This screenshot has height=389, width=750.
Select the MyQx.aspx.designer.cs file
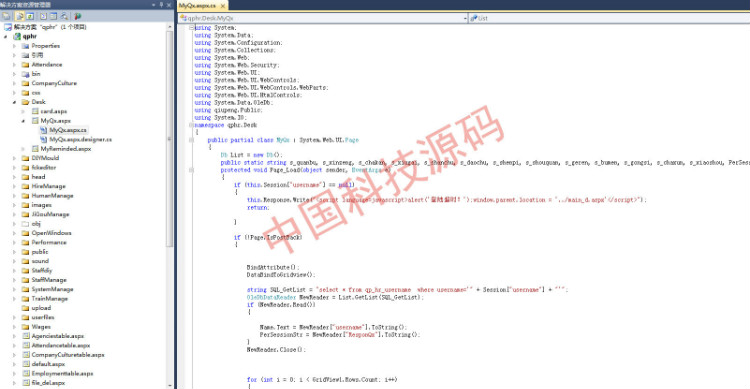pos(80,140)
